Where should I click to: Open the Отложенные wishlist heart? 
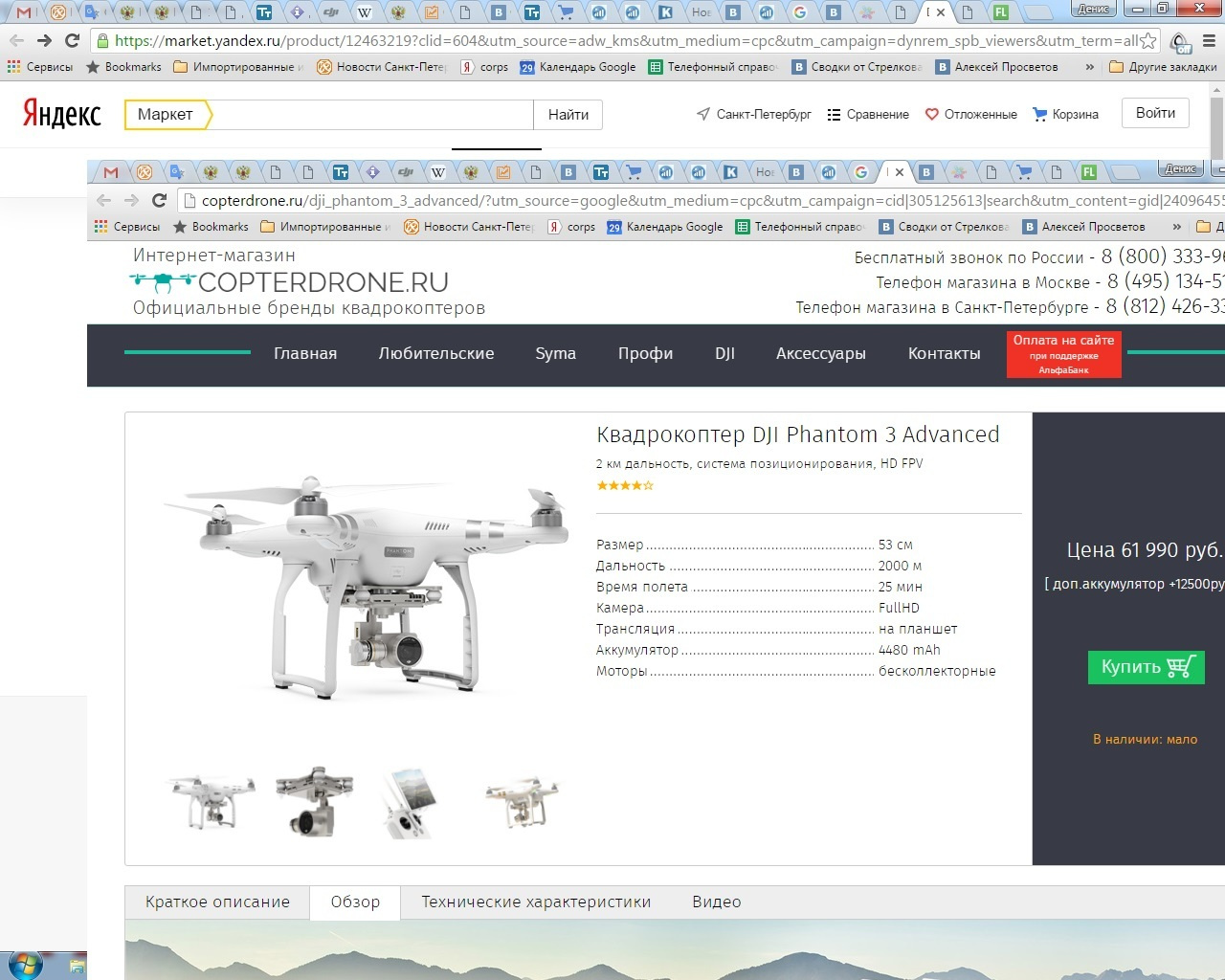click(971, 114)
